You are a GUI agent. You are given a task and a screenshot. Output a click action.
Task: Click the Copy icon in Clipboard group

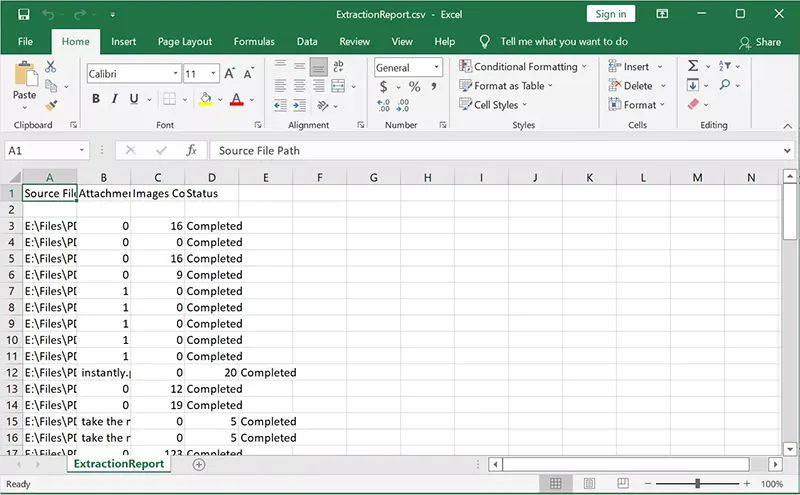[x=51, y=86]
